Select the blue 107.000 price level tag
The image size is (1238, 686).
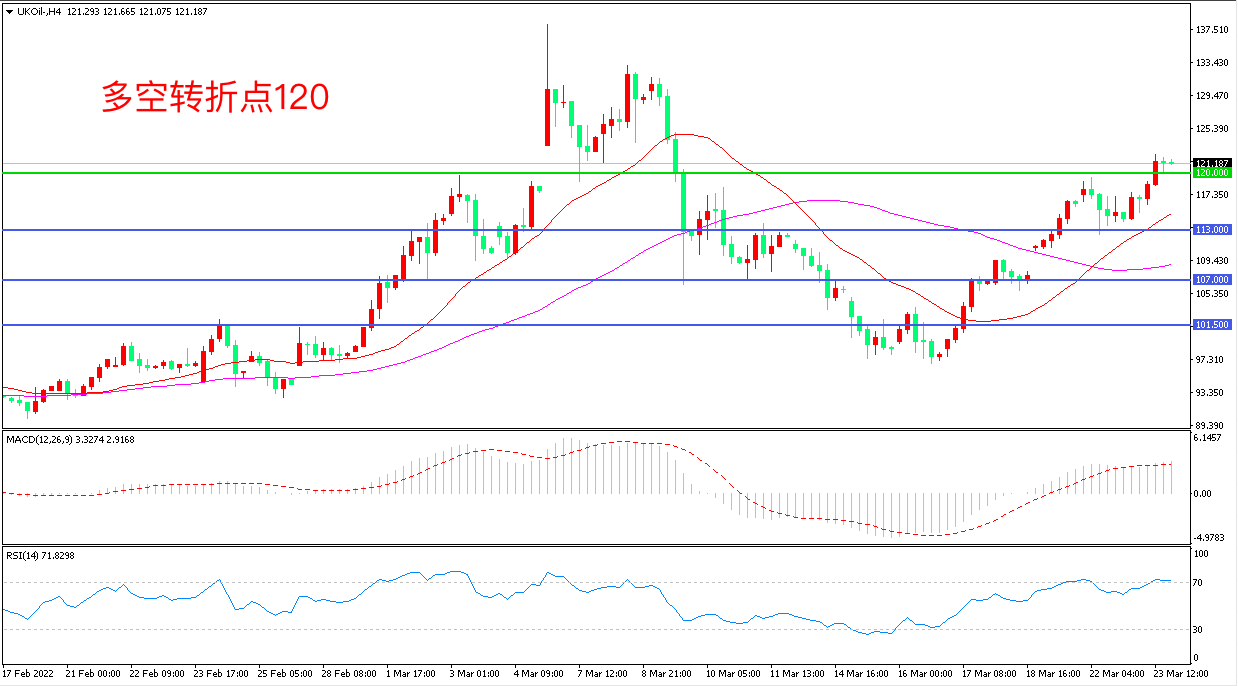click(x=1211, y=280)
